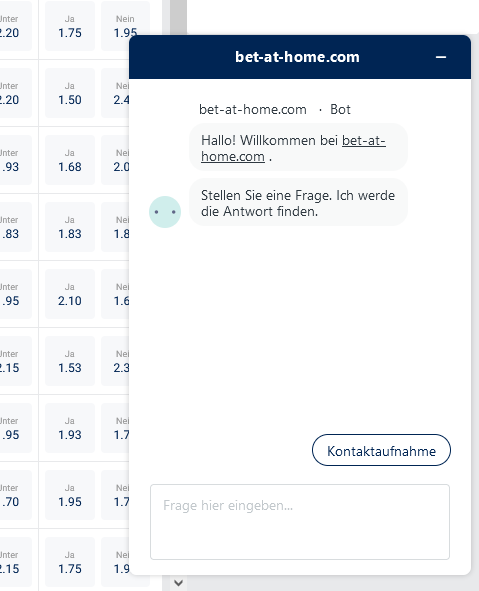Open the Kontaktaufnahme contact option
Image resolution: width=479 pixels, height=591 pixels.
coord(381,450)
